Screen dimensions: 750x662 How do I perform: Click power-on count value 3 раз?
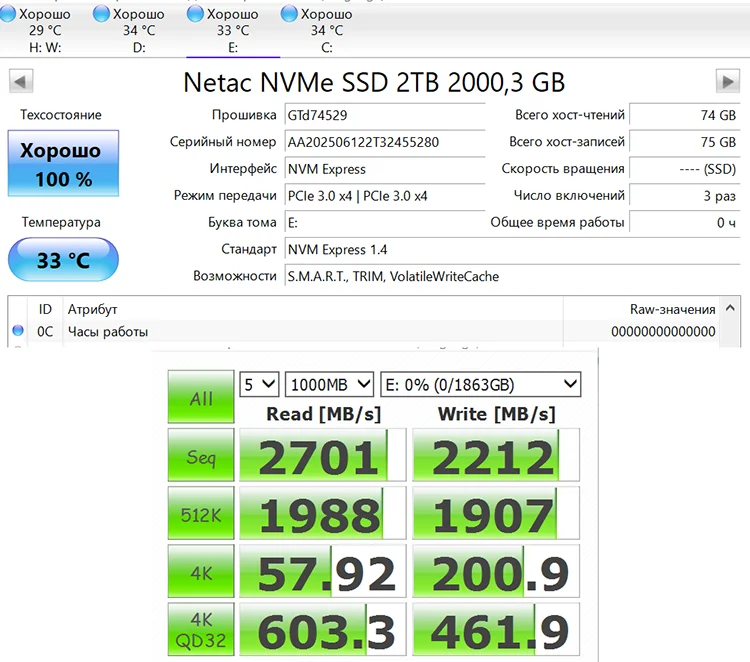point(684,196)
